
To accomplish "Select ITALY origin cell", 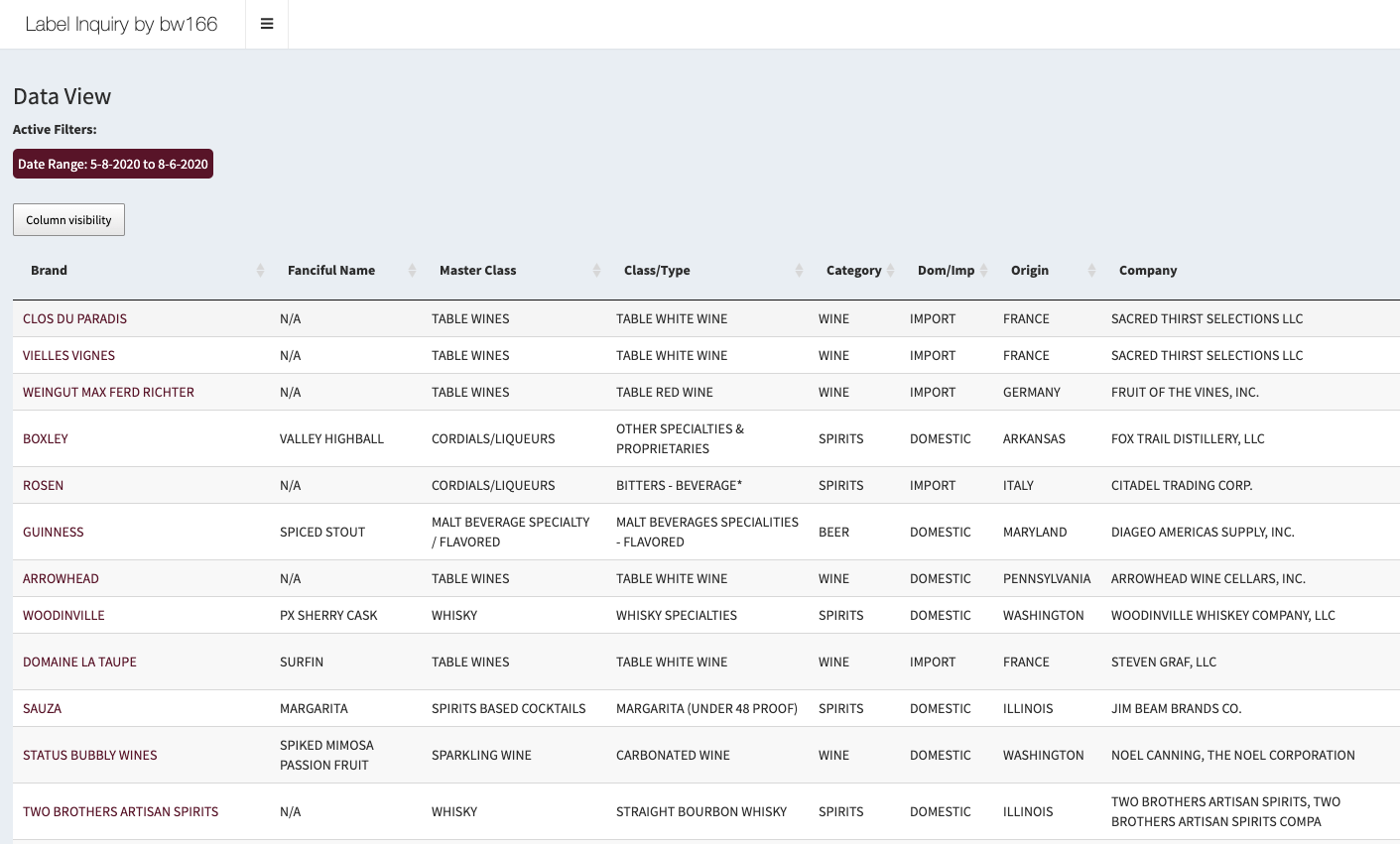I will pyautogui.click(x=1018, y=485).
